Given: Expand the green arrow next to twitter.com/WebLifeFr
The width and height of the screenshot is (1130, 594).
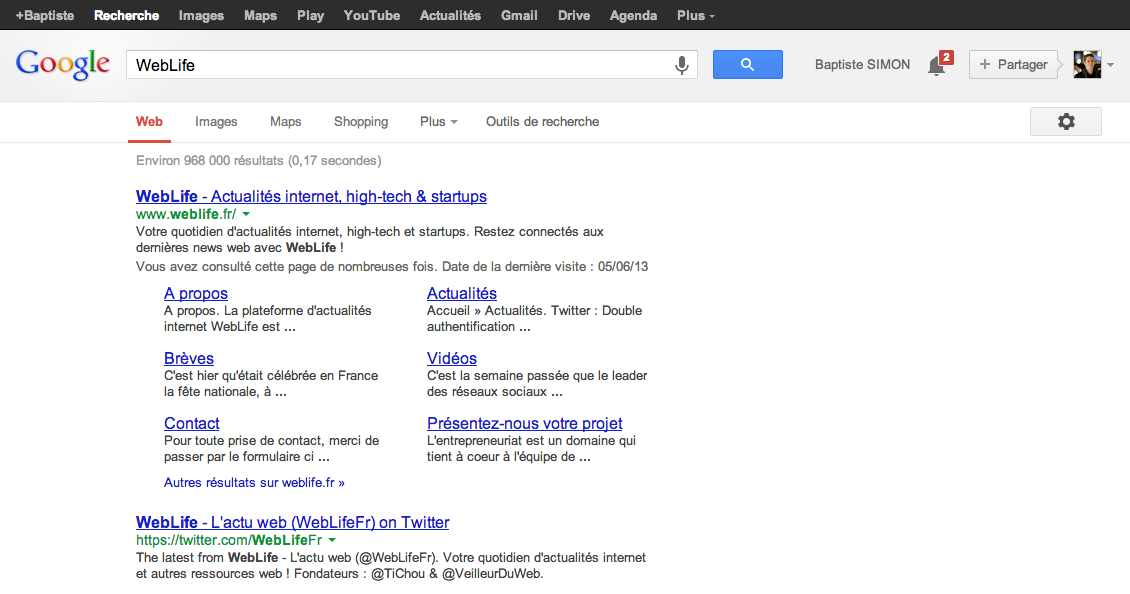Looking at the screenshot, I should point(332,540).
